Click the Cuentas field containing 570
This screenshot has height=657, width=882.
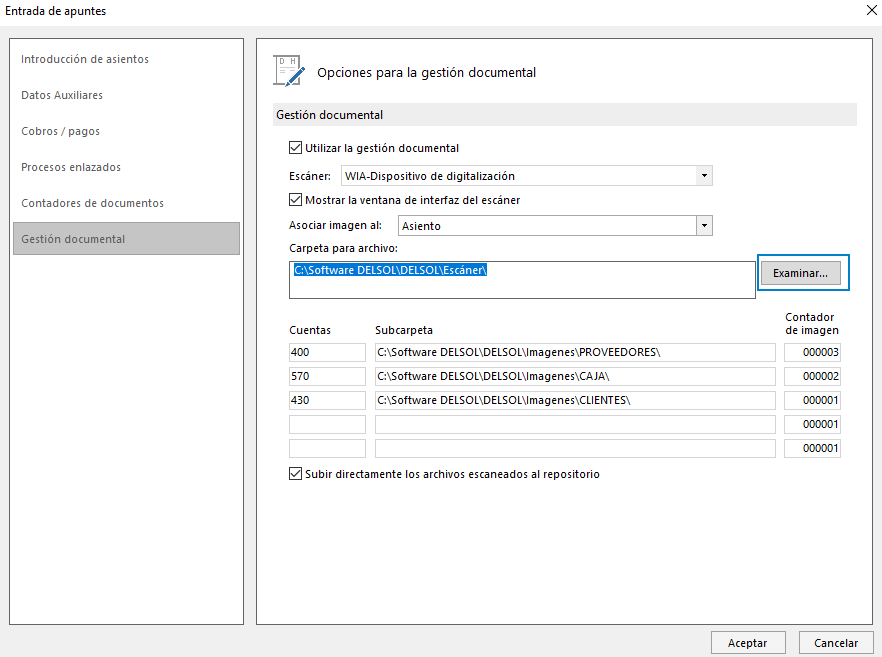[327, 376]
